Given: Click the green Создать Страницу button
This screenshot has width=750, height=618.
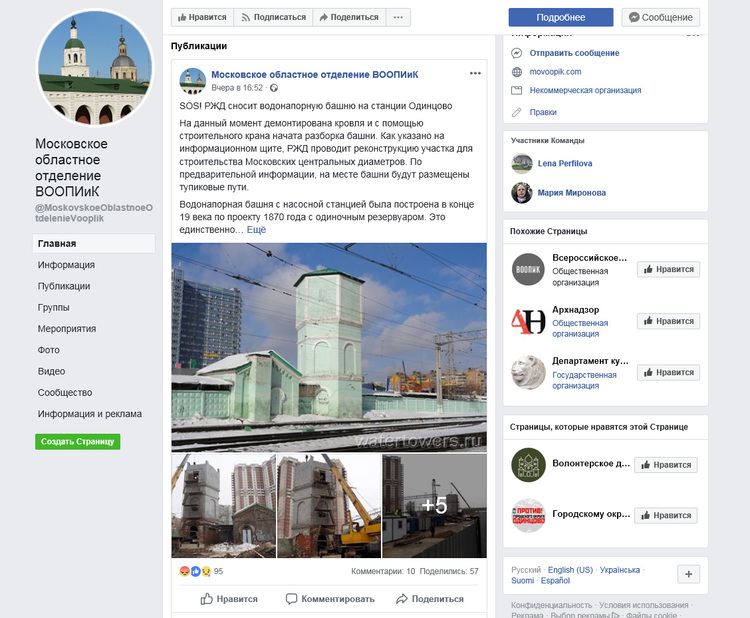Looking at the screenshot, I should [x=77, y=441].
